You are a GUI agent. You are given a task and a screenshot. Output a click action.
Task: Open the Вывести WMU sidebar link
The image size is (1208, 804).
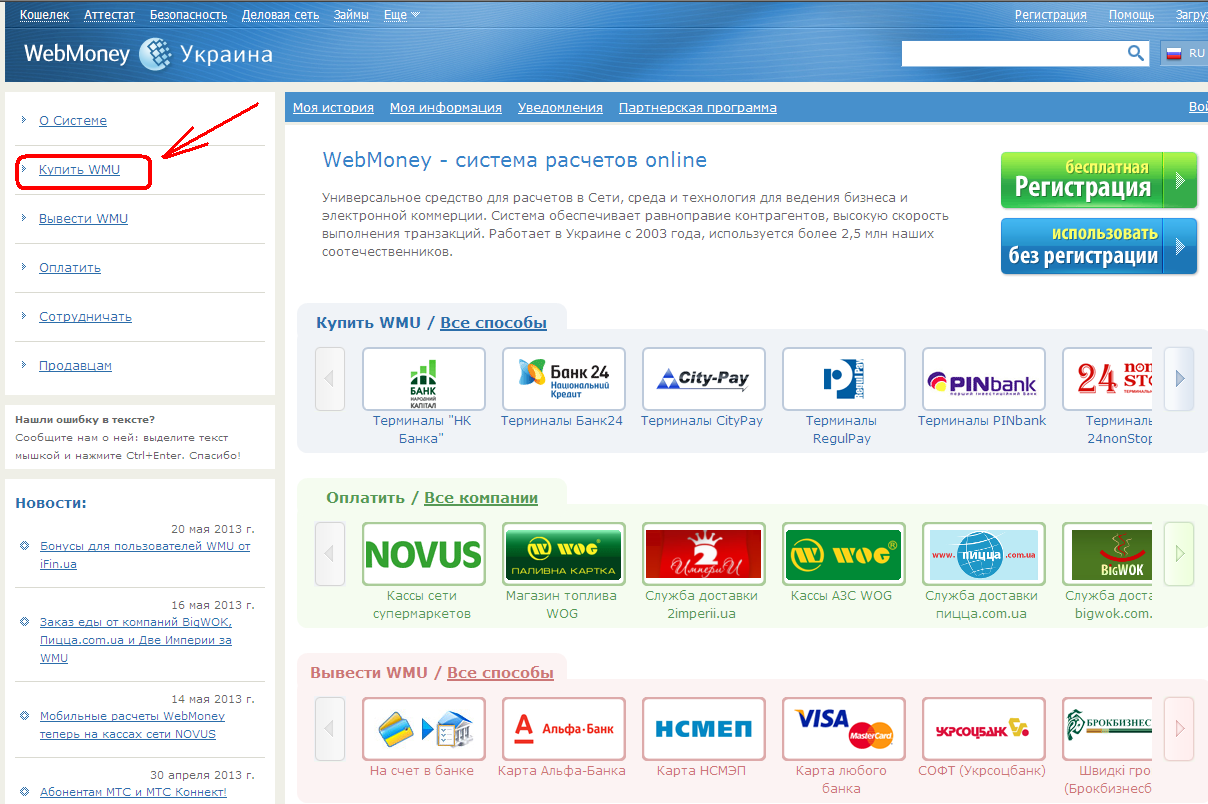pos(83,219)
